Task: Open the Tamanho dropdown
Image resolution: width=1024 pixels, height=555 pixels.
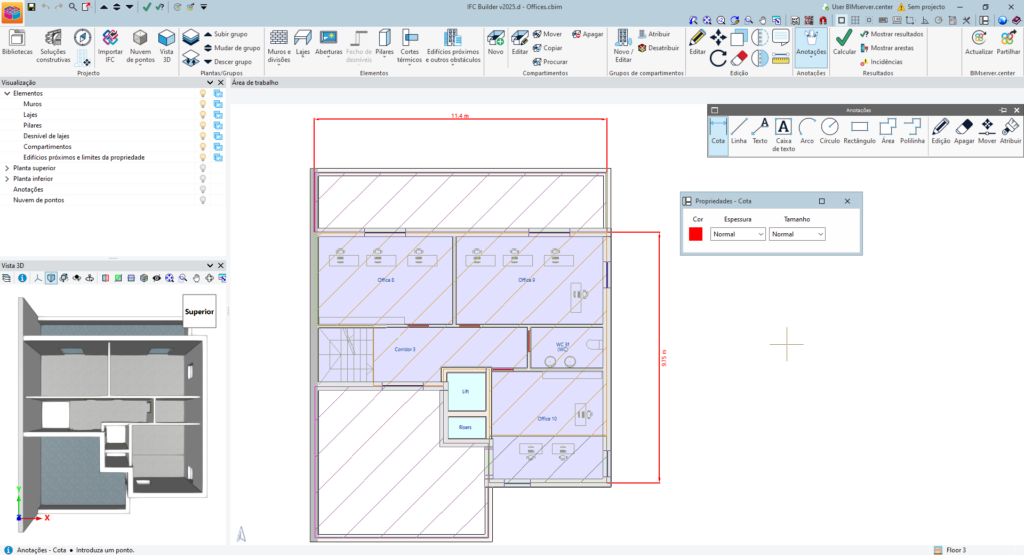Action: coord(797,234)
